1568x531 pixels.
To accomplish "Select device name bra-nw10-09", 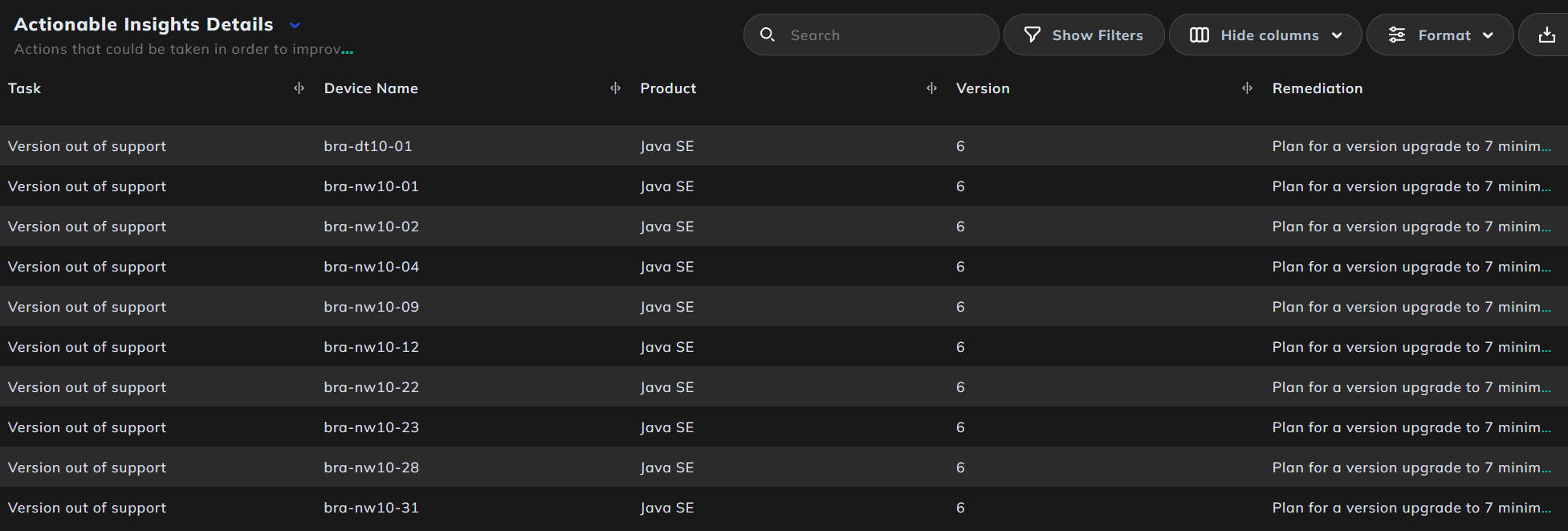I will pos(371,307).
